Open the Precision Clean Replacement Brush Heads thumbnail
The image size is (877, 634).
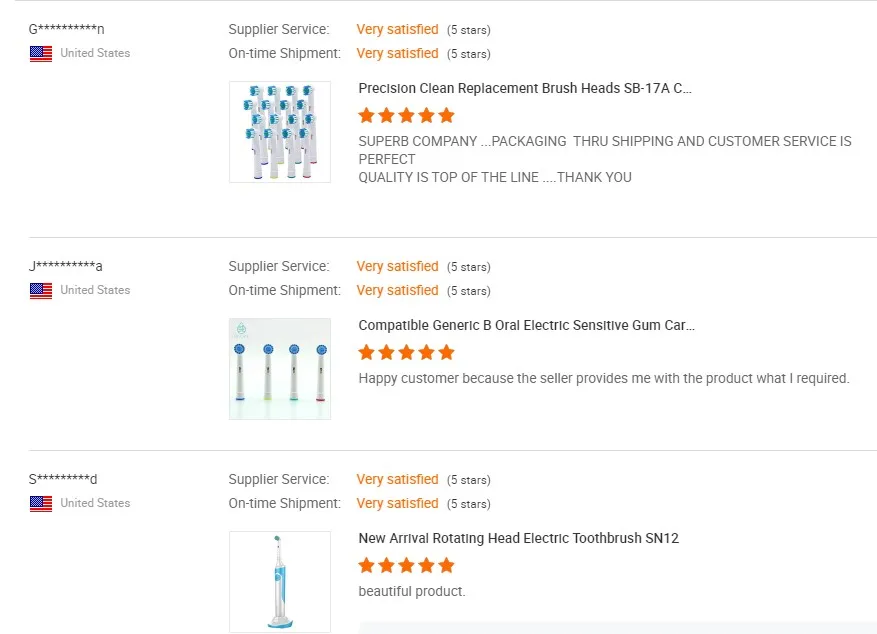(x=280, y=132)
